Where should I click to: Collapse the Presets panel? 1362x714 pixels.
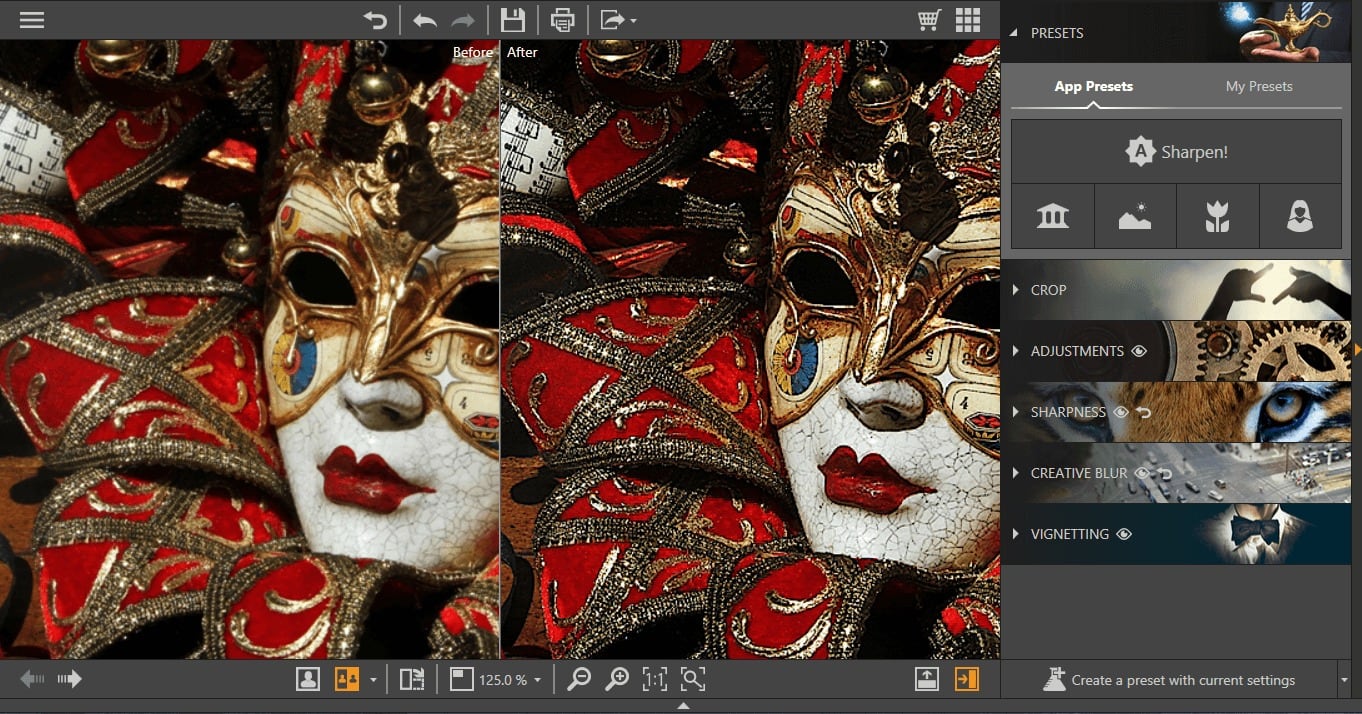coord(1013,33)
